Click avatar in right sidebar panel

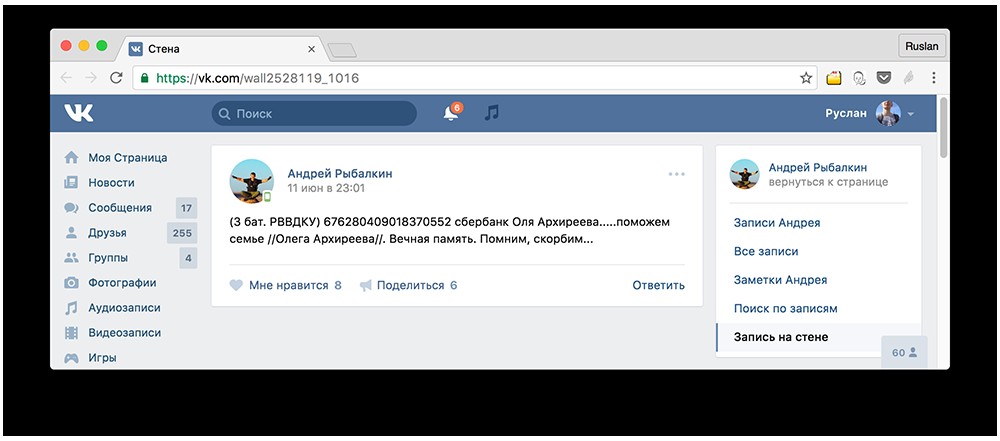tap(744, 174)
